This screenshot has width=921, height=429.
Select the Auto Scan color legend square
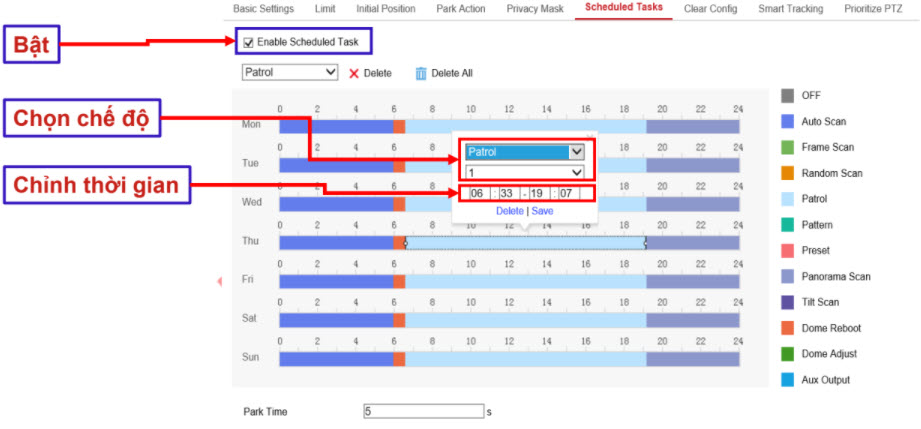pyautogui.click(x=788, y=121)
